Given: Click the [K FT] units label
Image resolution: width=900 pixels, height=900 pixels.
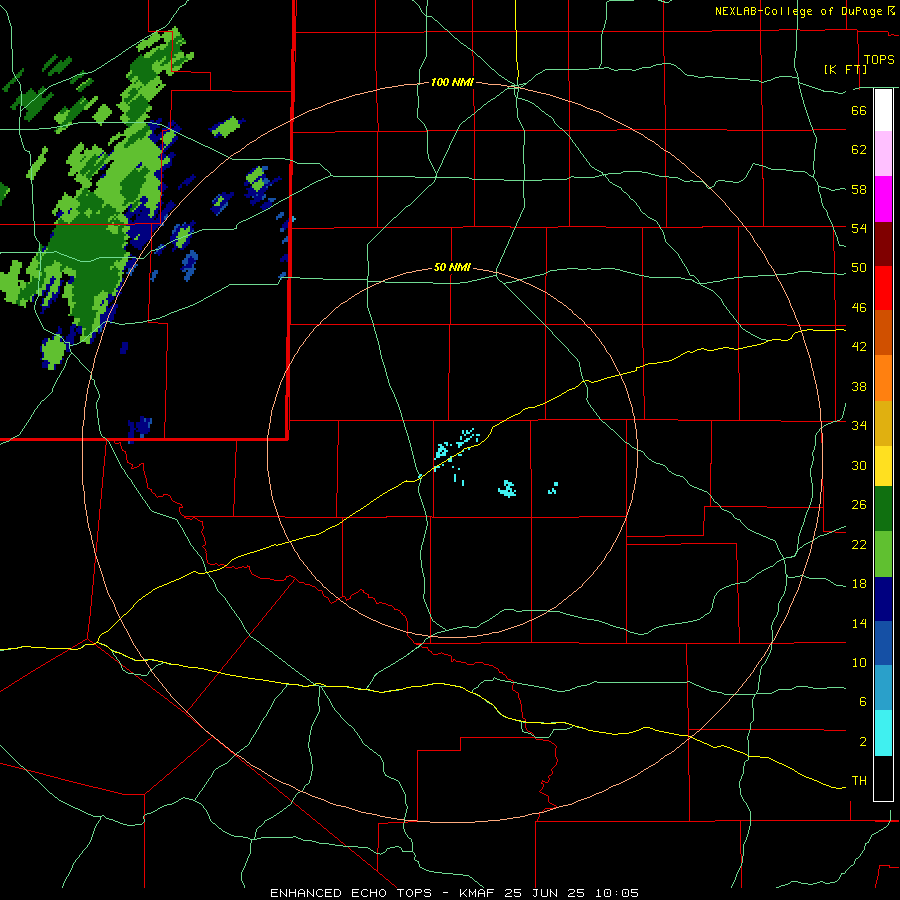Looking at the screenshot, I should point(845,69).
